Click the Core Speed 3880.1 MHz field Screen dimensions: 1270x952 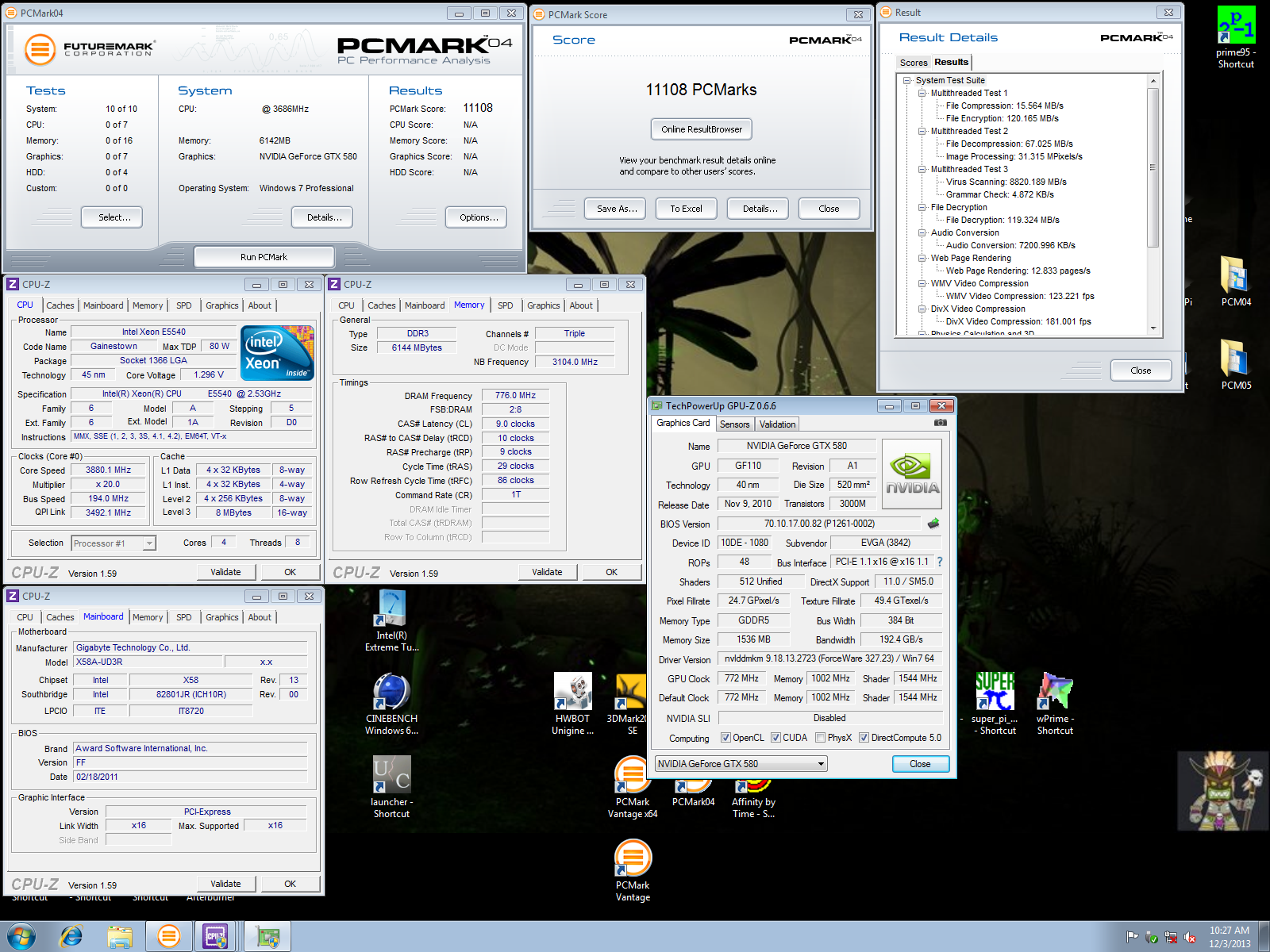pyautogui.click(x=108, y=470)
